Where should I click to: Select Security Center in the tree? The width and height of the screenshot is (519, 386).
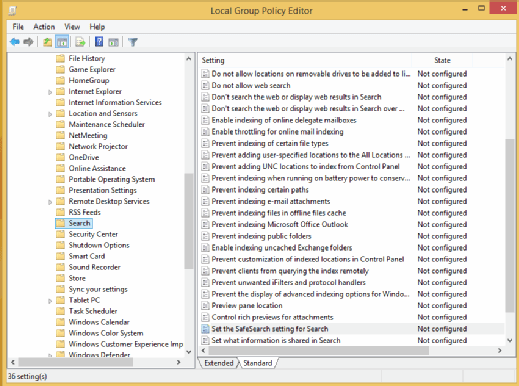click(x=93, y=234)
